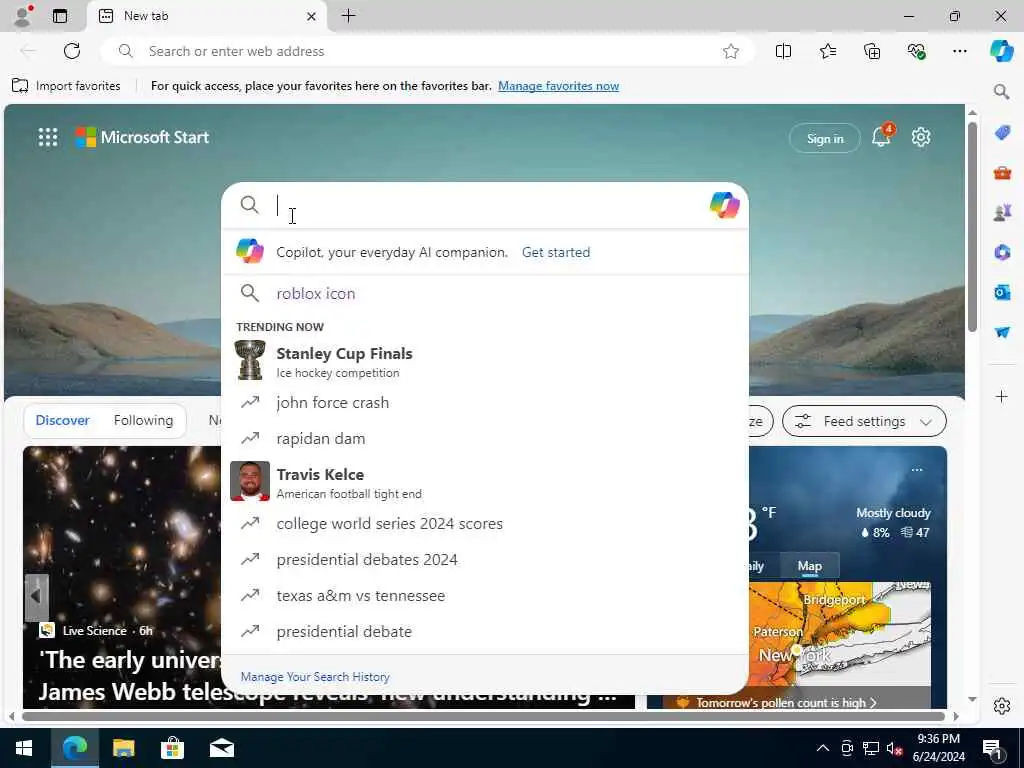Open the notifications bell
1024x768 pixels.
point(882,136)
